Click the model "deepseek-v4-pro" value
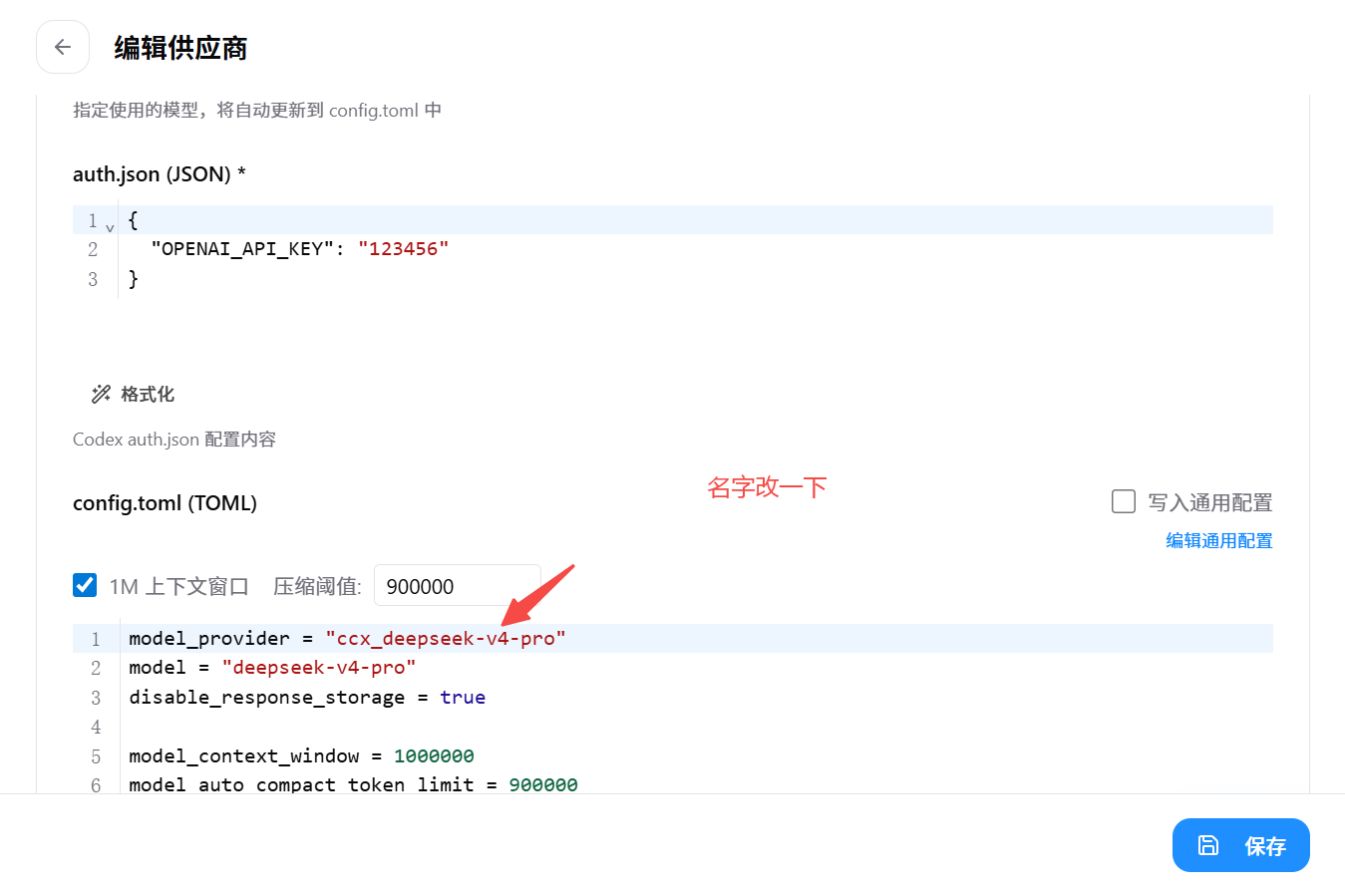The width and height of the screenshot is (1345, 896). coord(319,668)
